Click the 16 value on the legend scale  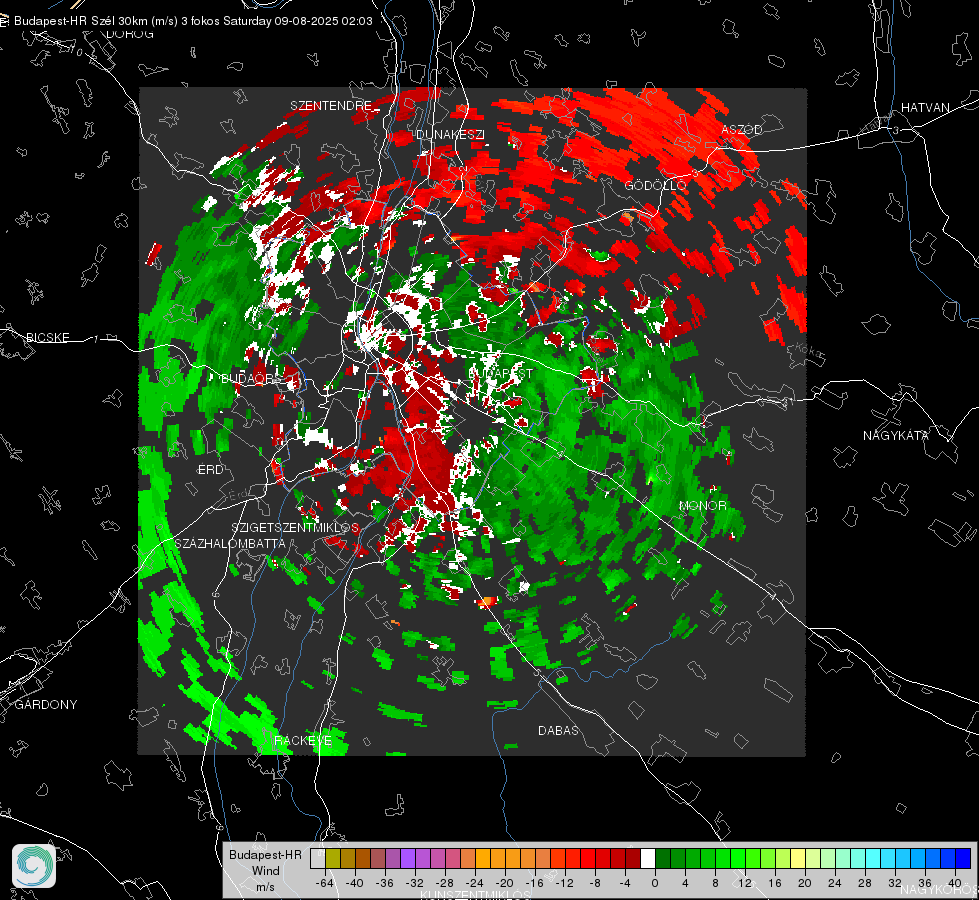(x=774, y=883)
